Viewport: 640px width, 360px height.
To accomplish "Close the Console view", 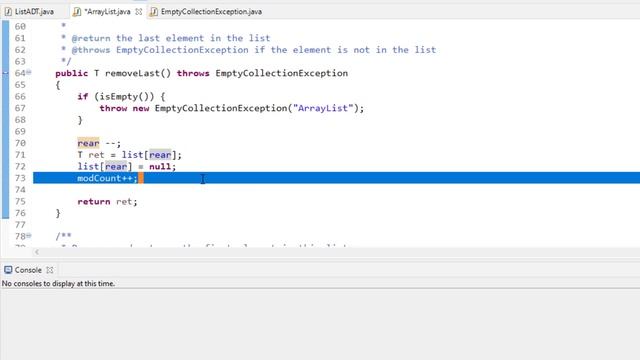I will 50,270.
